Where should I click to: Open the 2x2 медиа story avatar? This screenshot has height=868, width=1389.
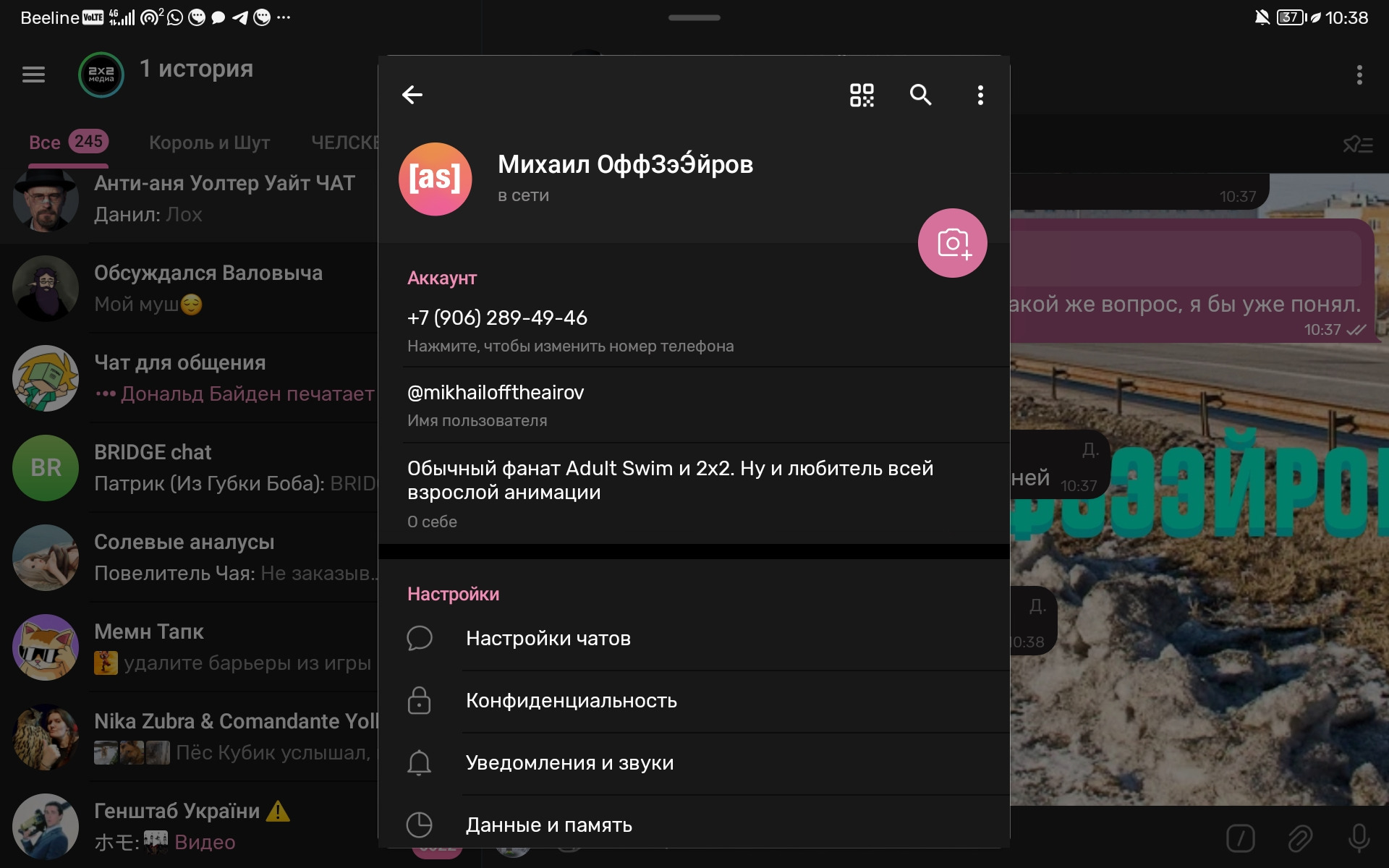click(x=101, y=75)
